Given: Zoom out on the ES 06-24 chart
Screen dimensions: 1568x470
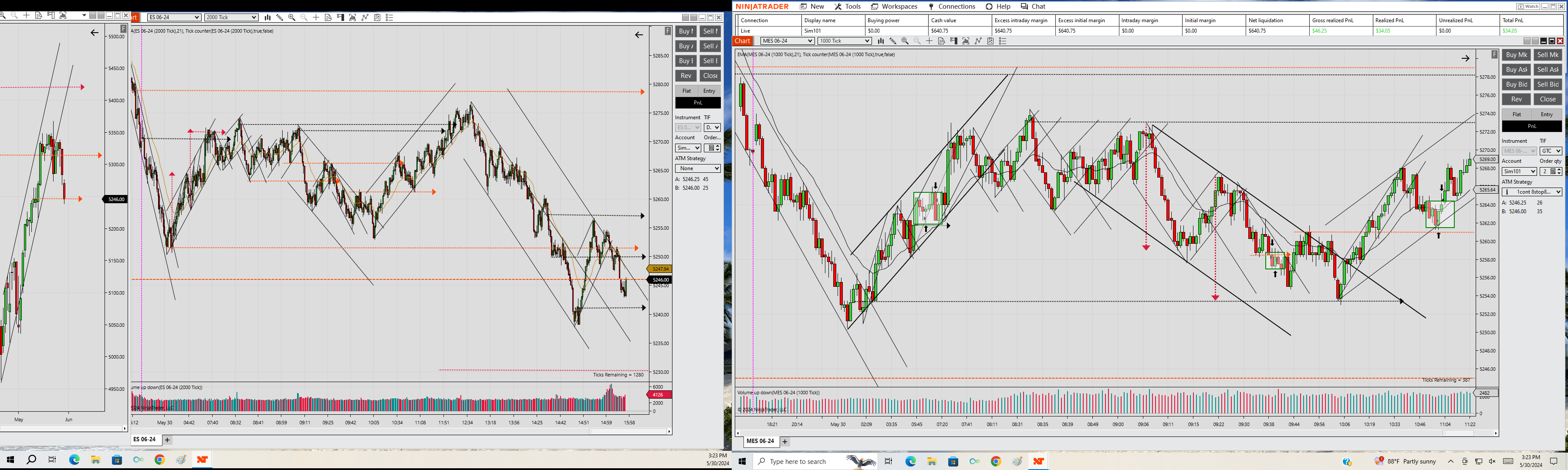Looking at the screenshot, I should click(304, 18).
